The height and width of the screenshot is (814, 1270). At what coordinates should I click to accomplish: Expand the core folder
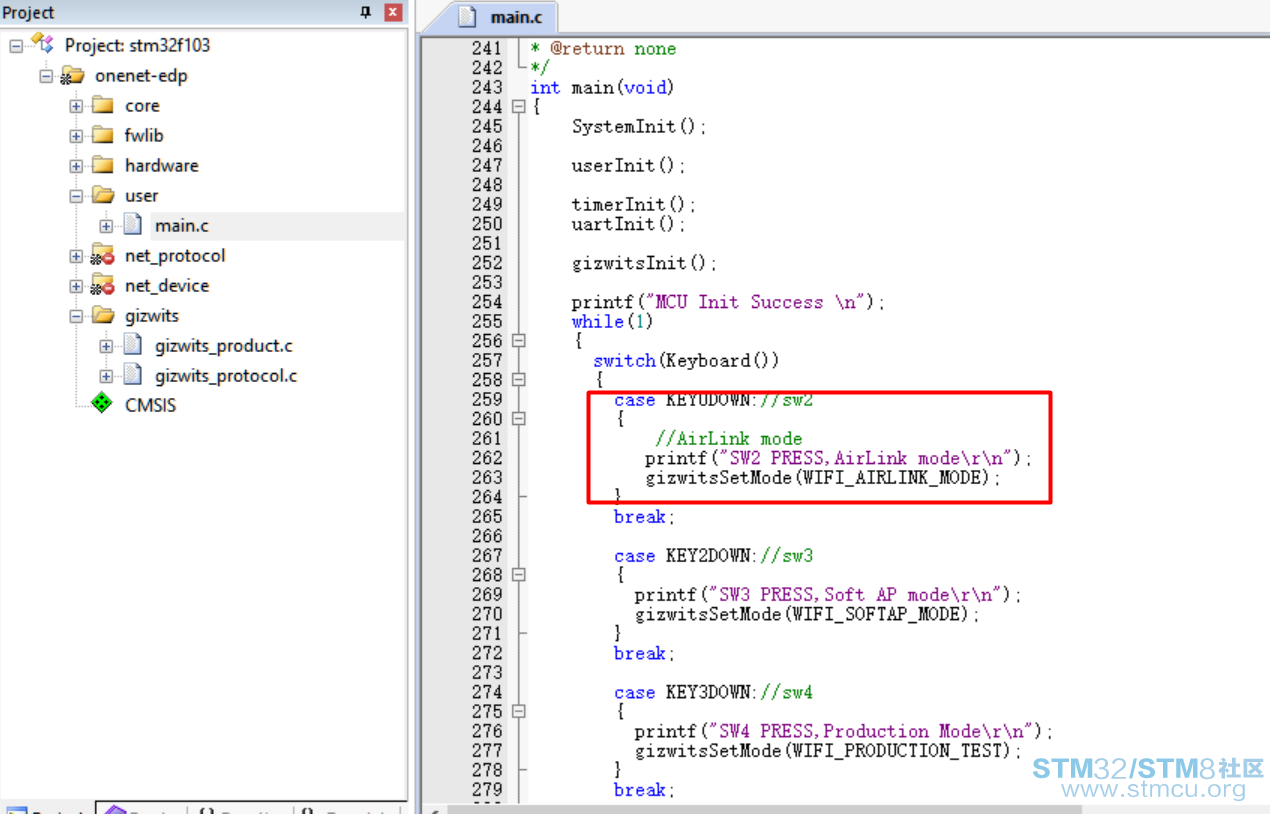[76, 106]
